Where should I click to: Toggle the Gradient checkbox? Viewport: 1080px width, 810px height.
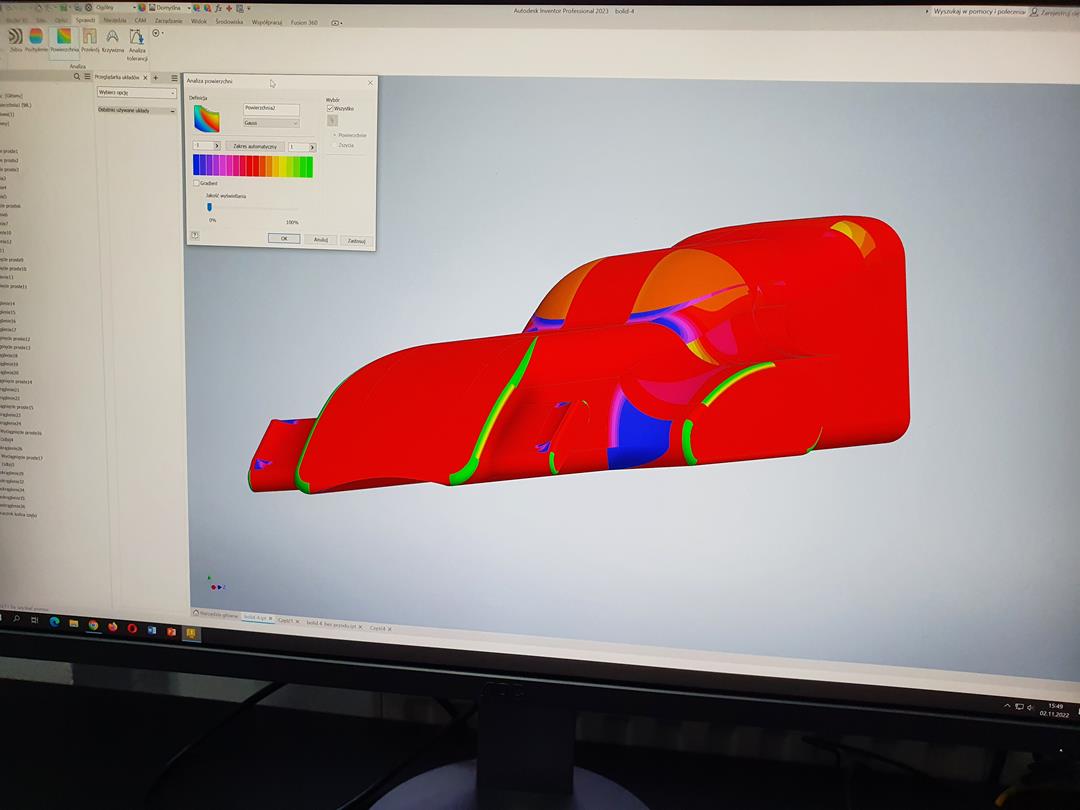point(196,183)
